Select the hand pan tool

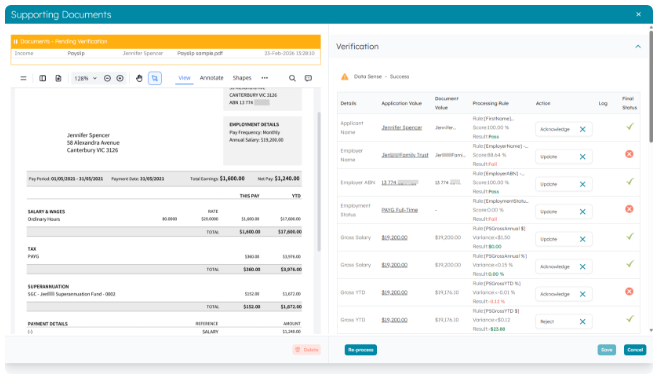click(139, 78)
